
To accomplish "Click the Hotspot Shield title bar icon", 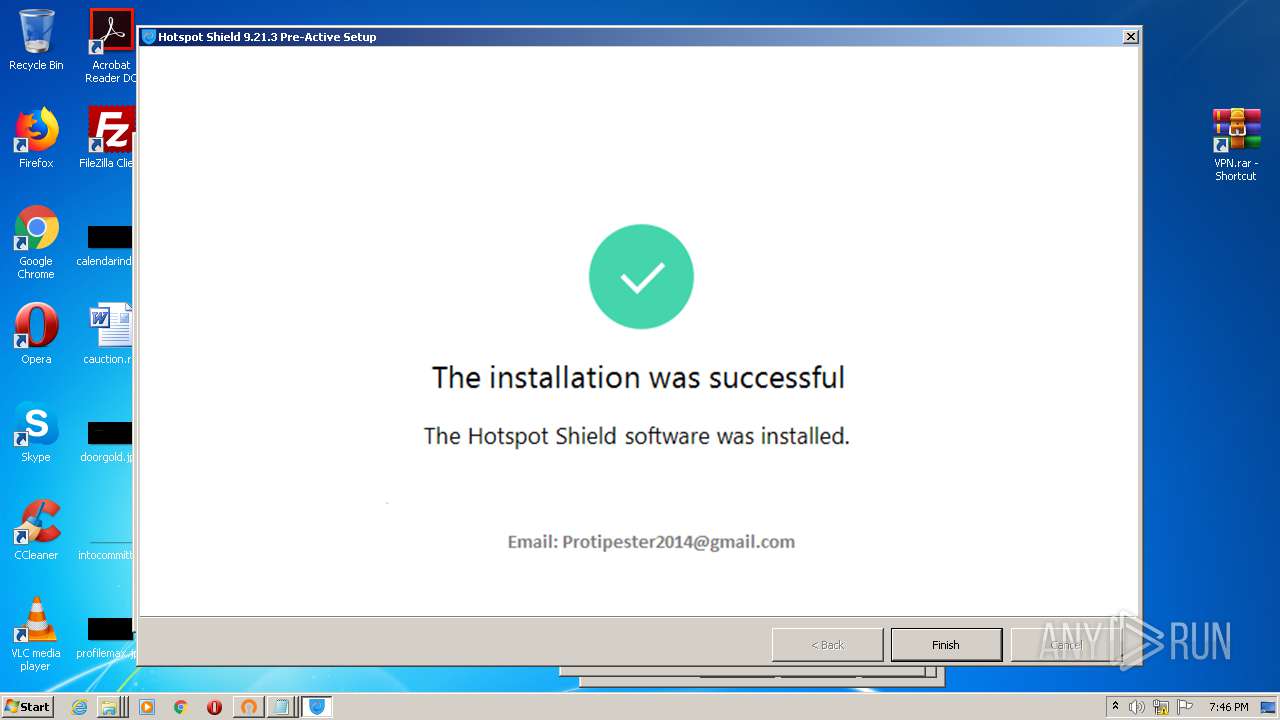I will click(x=149, y=37).
